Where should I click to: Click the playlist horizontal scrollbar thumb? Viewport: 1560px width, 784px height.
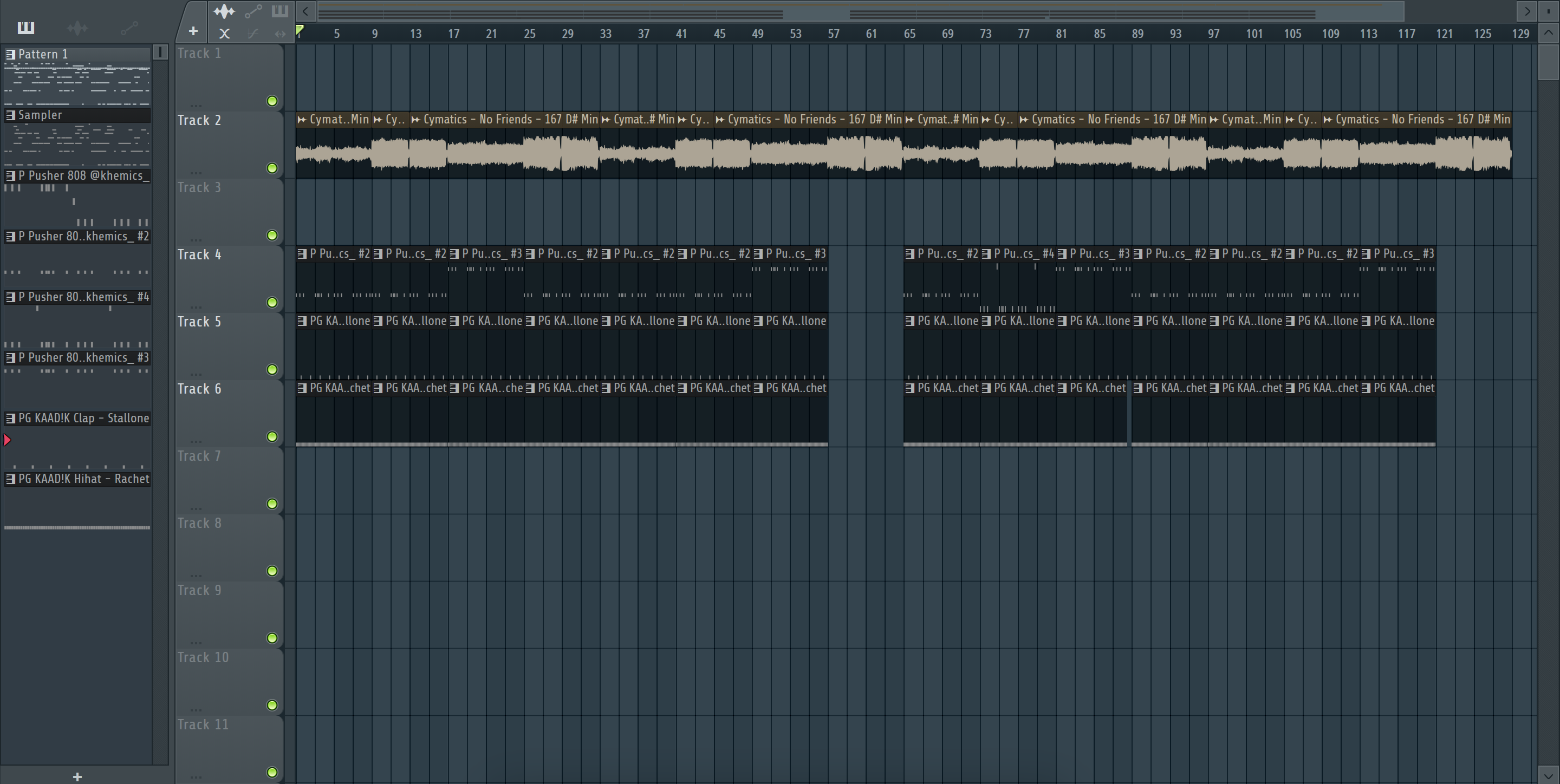(x=861, y=11)
